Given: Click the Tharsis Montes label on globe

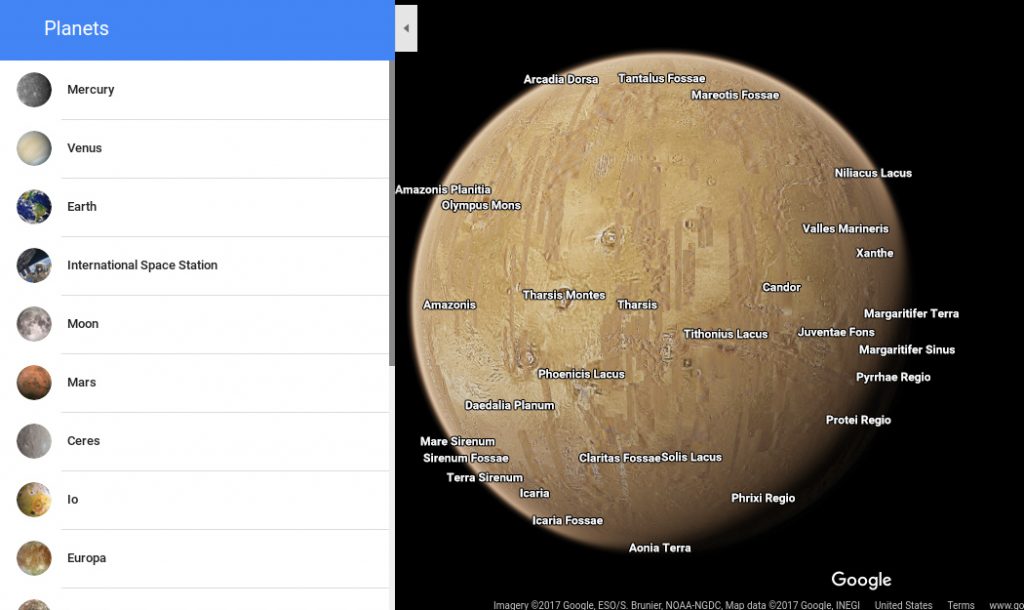Looking at the screenshot, I should point(564,295).
